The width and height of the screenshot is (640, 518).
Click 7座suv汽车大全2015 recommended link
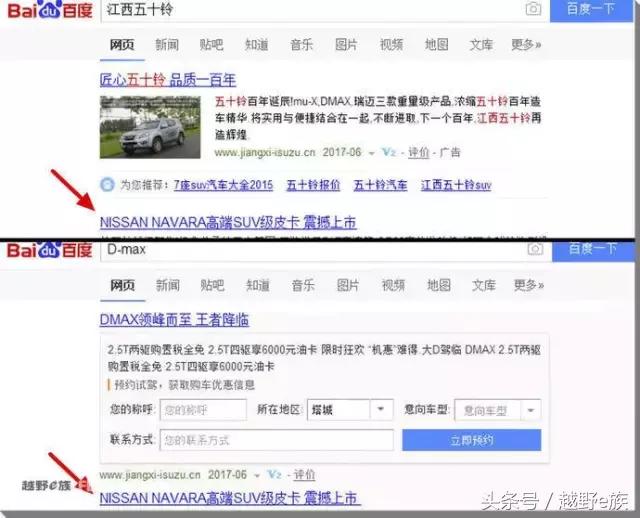pyautogui.click(x=223, y=185)
